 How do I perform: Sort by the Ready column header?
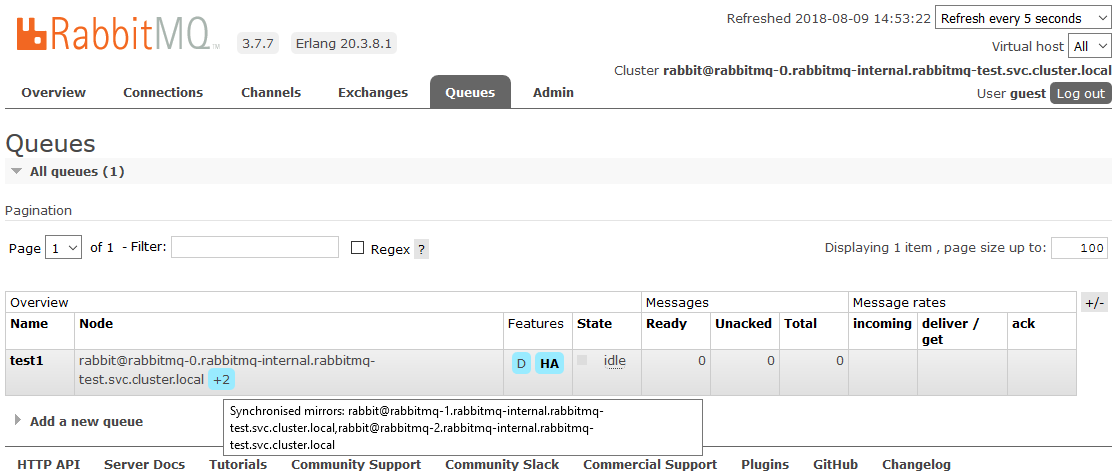[666, 323]
